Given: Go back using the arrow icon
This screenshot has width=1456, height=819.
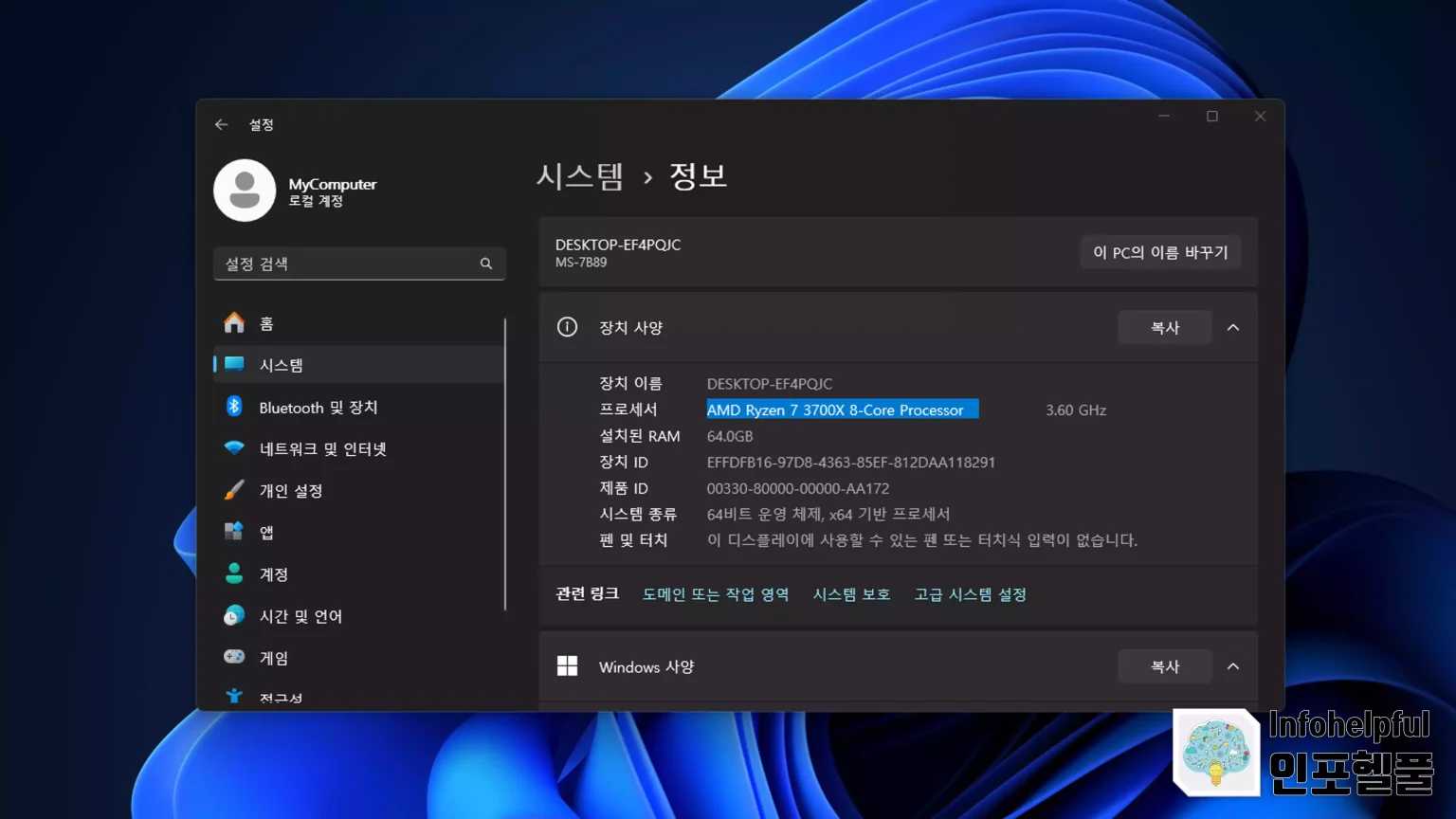Looking at the screenshot, I should pos(222,124).
